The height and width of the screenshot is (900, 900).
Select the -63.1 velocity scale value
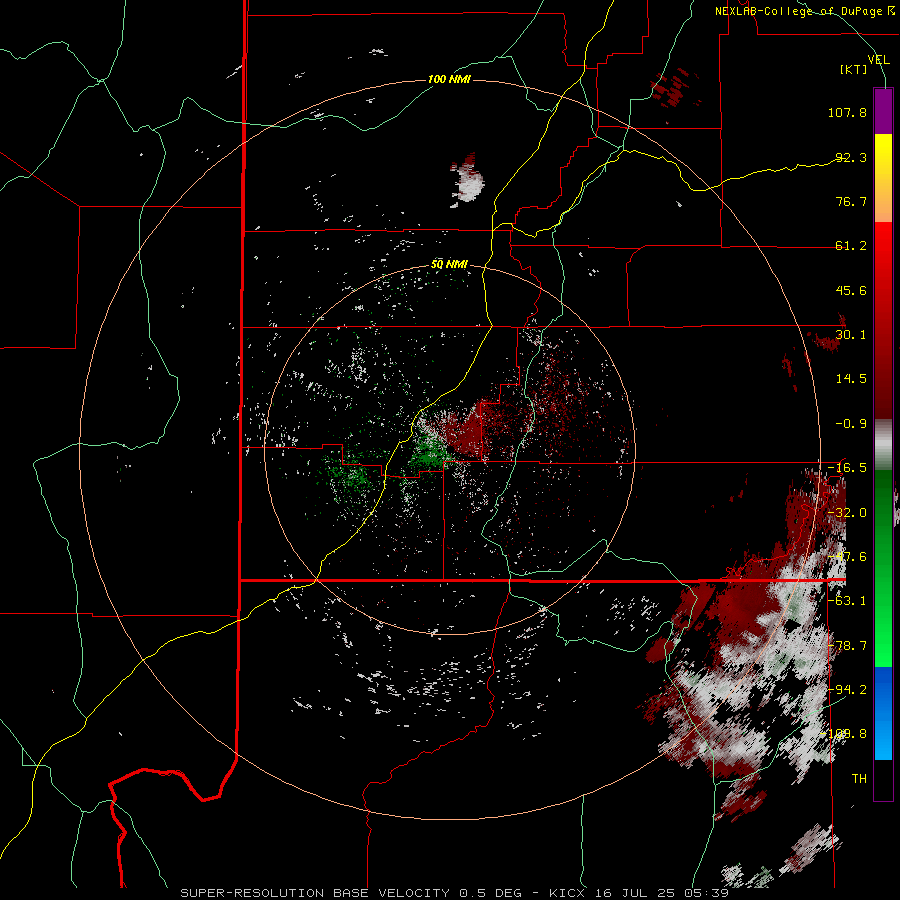(x=847, y=601)
